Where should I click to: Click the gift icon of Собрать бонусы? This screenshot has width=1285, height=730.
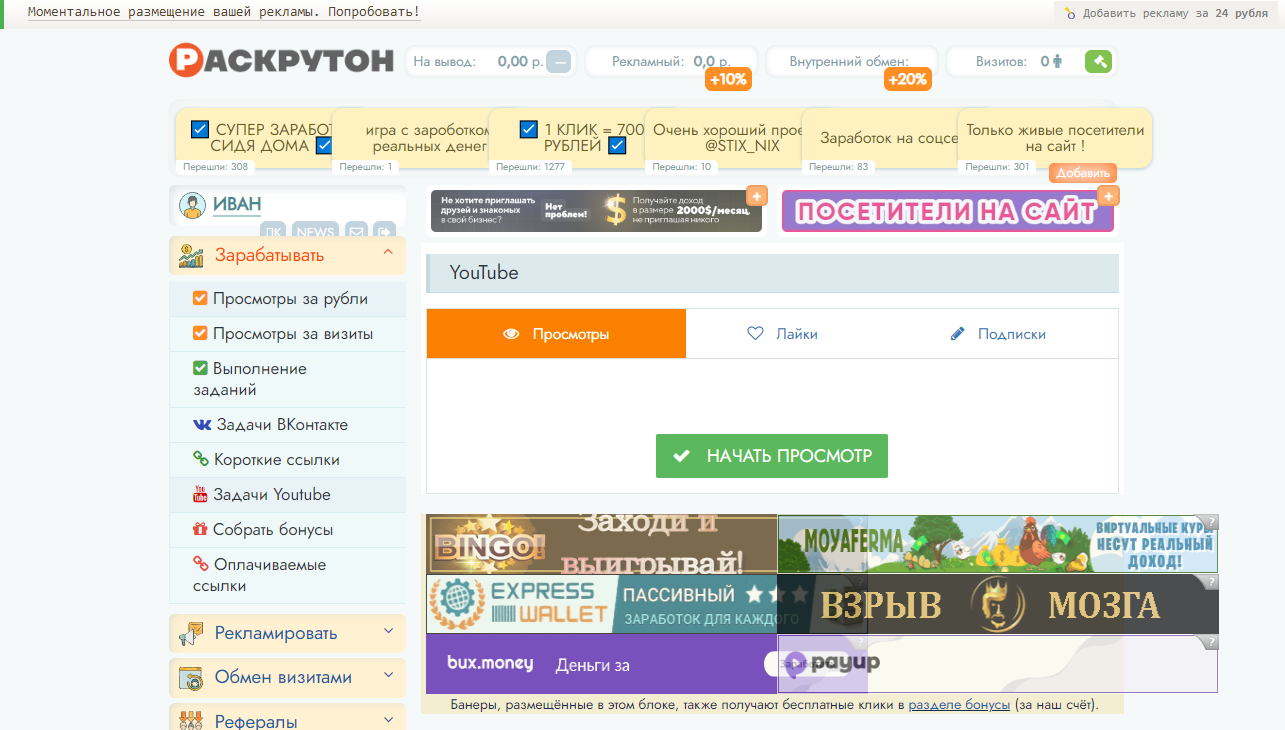click(201, 530)
